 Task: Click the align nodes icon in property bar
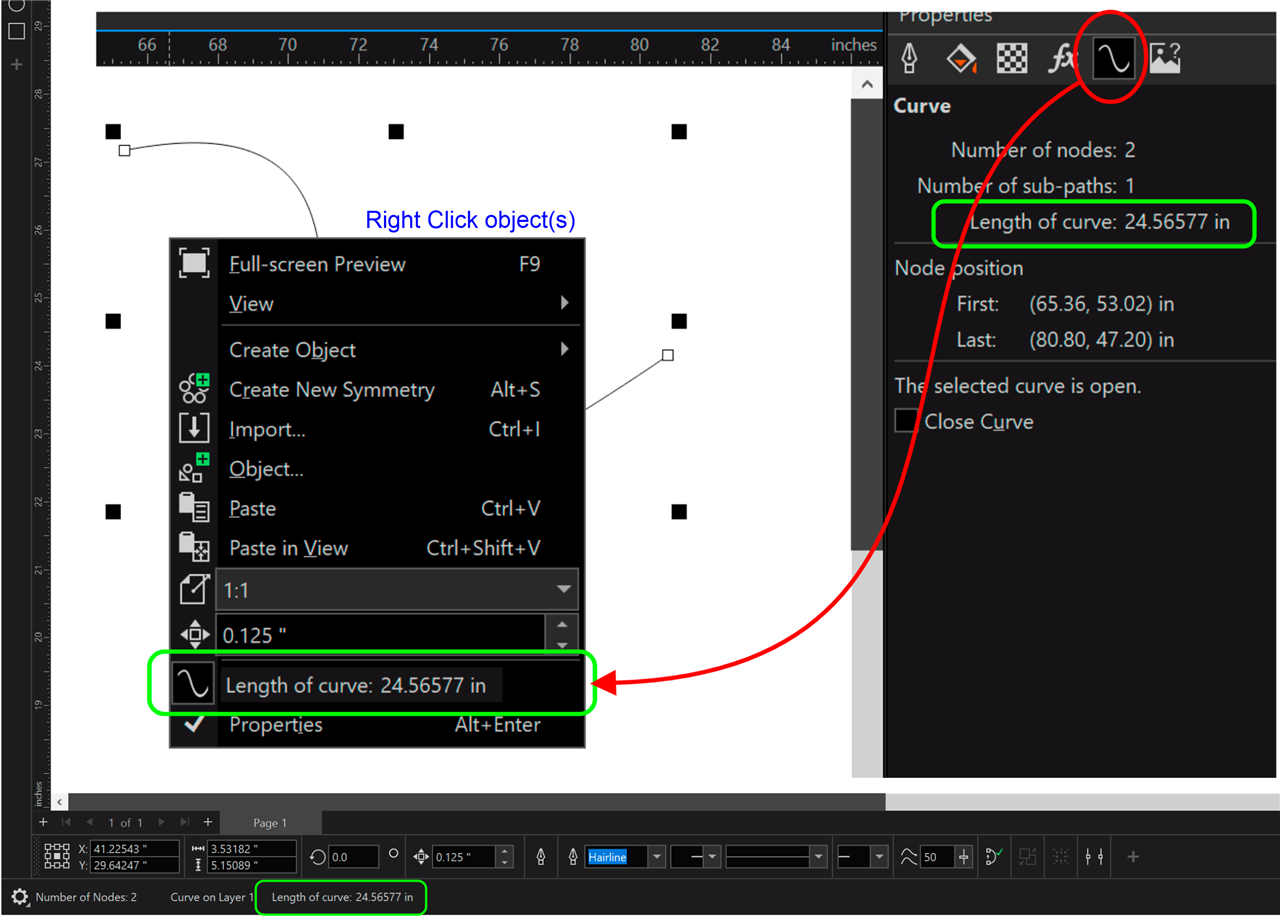pos(1095,856)
